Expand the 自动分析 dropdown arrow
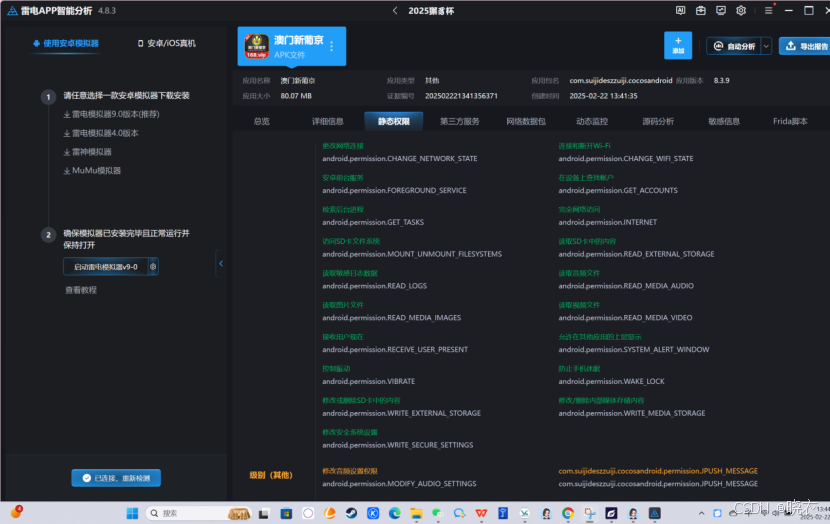830x524 pixels. [x=766, y=47]
